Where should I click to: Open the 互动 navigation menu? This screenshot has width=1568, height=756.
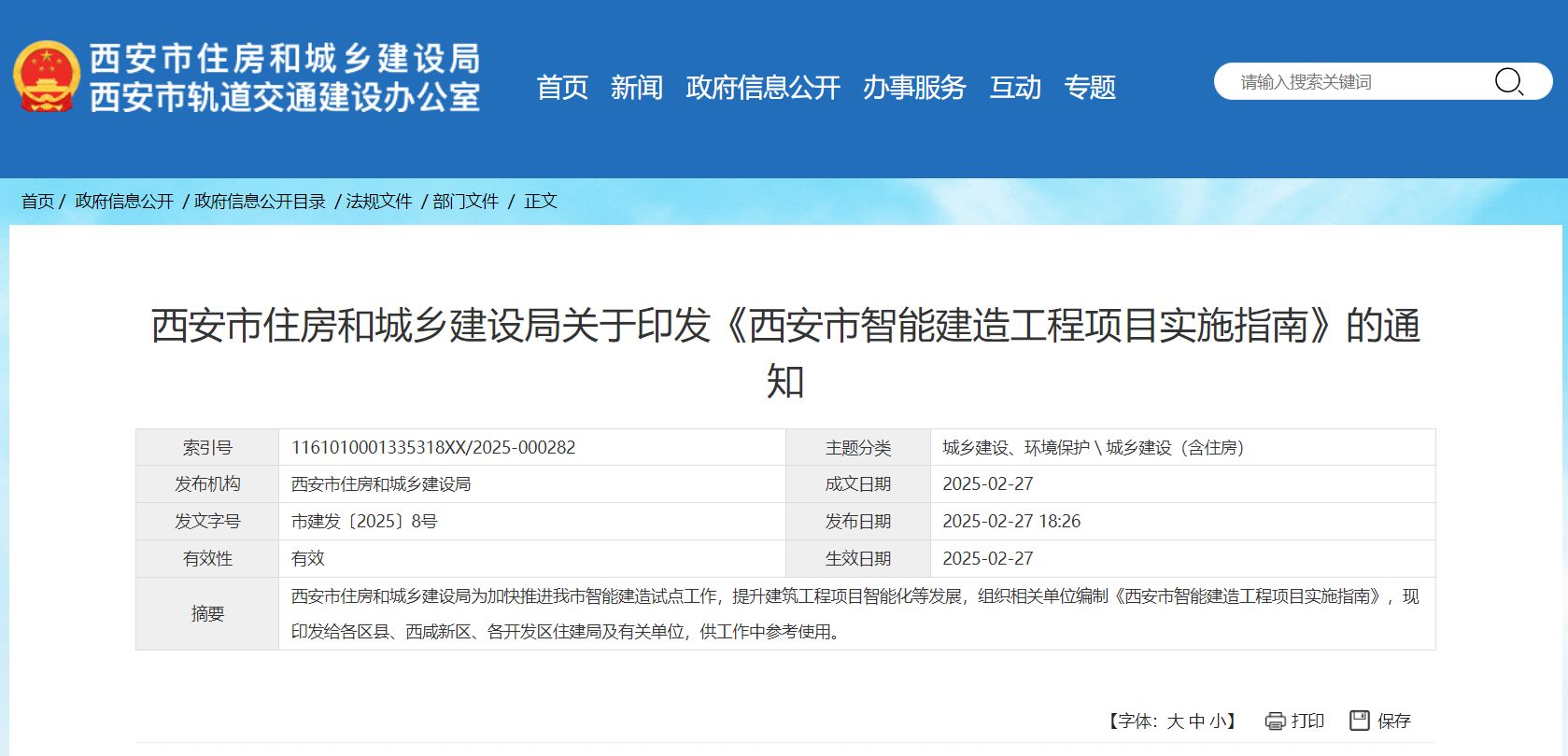1015,88
